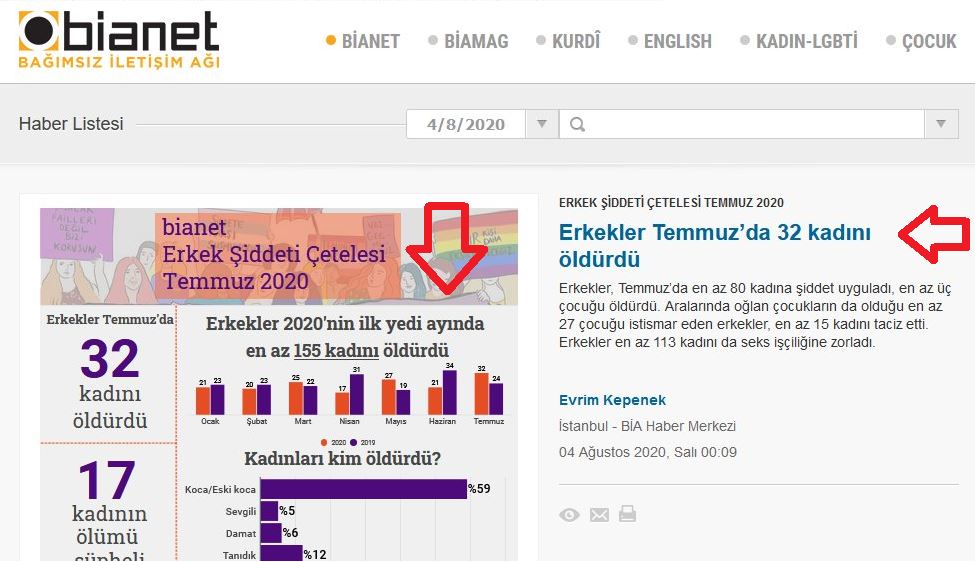Open headline Erkekler Temmuz'da 32 kadını öldürdü
This screenshot has width=975, height=562.
[714, 246]
